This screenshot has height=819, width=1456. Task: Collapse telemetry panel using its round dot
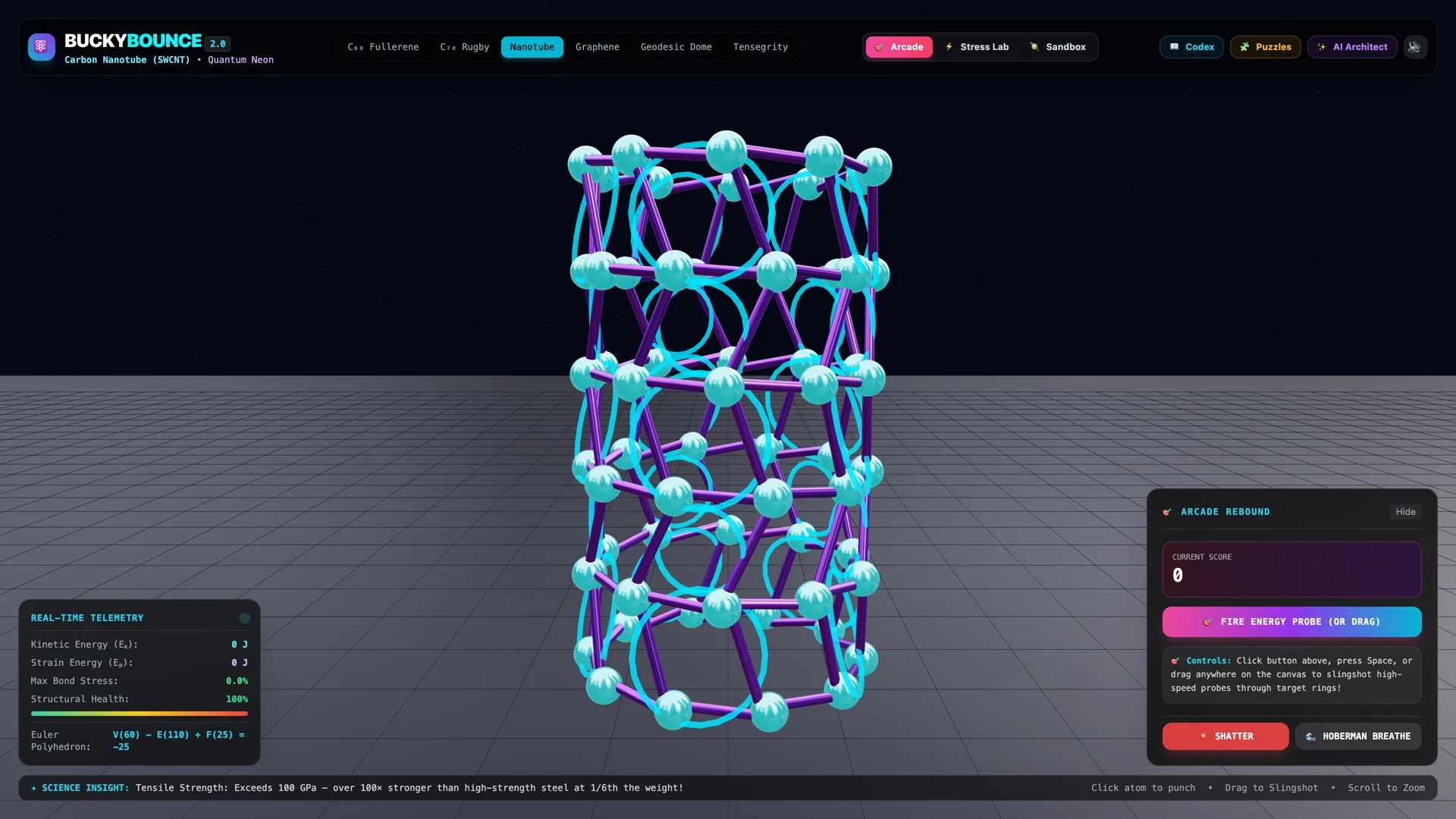[x=245, y=618]
